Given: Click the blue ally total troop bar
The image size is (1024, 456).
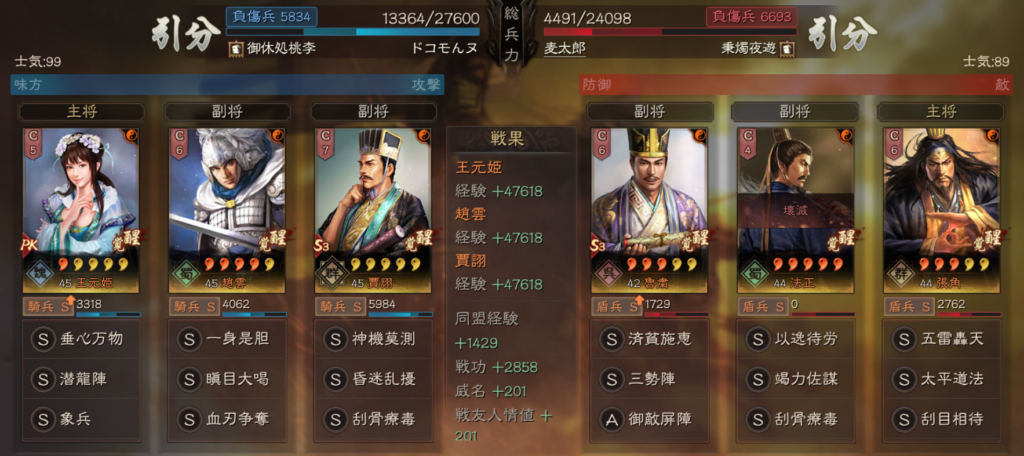Looking at the screenshot, I should tap(353, 31).
